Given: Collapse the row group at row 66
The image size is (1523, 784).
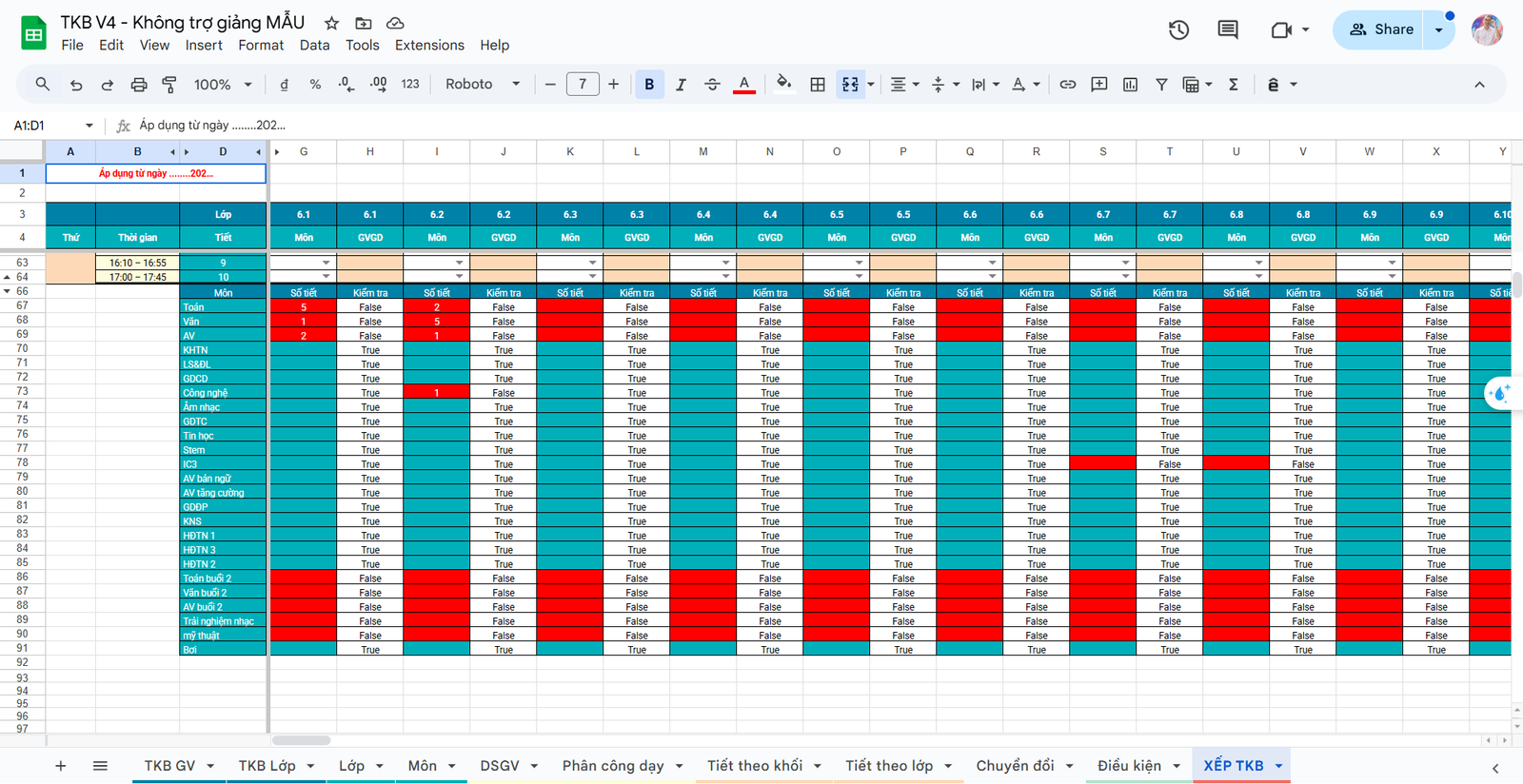Looking at the screenshot, I should [x=8, y=291].
